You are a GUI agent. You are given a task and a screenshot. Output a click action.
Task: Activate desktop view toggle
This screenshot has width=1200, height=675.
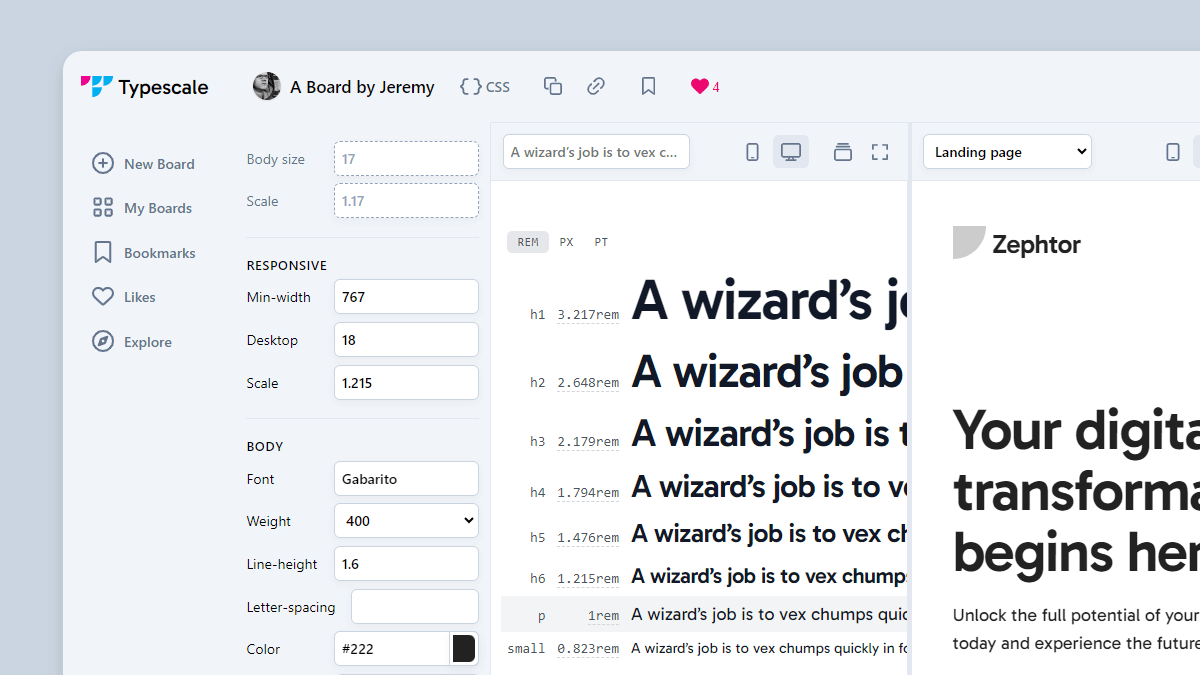791,150
